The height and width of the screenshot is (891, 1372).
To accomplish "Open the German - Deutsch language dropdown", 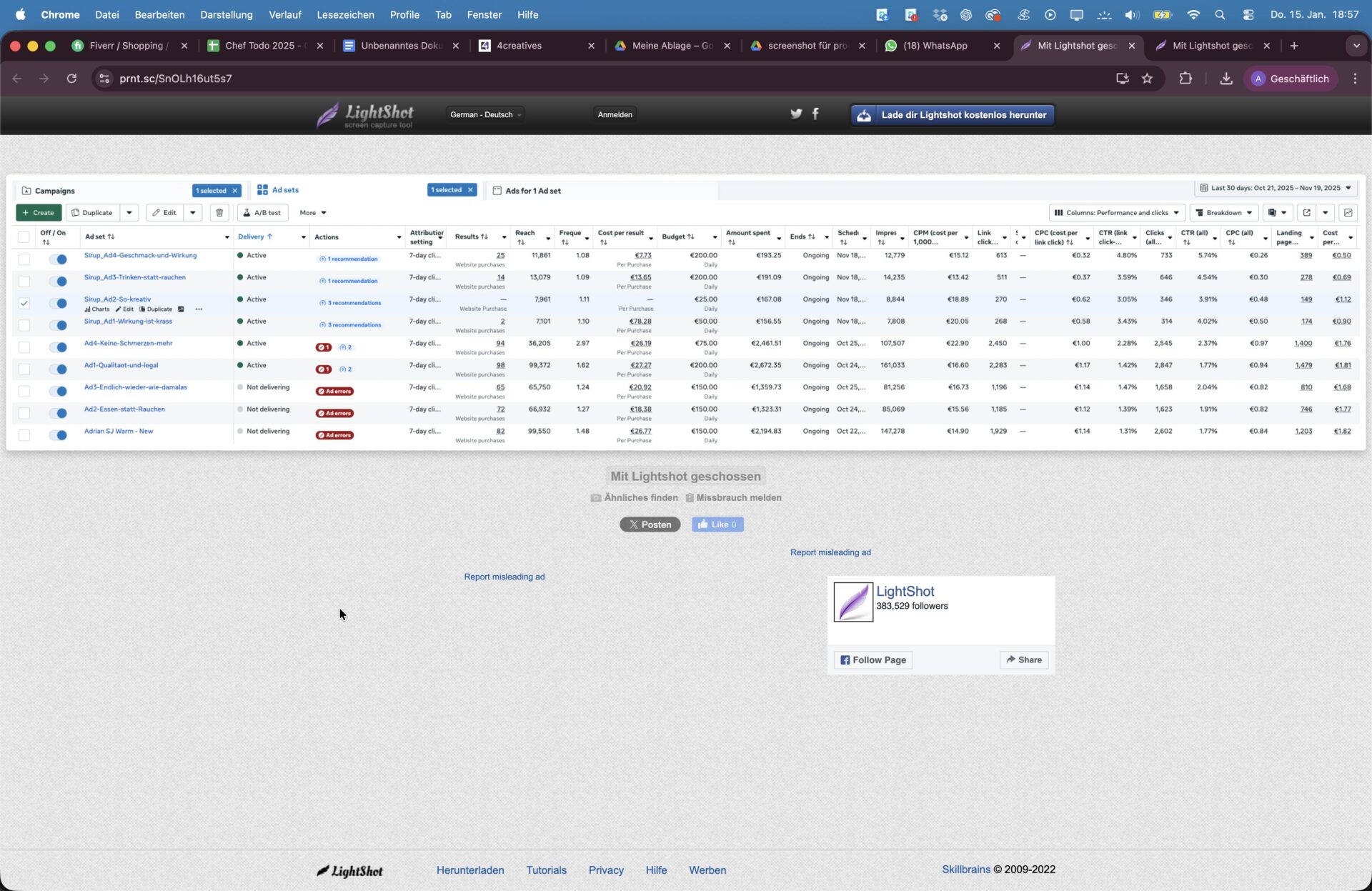I will point(486,114).
